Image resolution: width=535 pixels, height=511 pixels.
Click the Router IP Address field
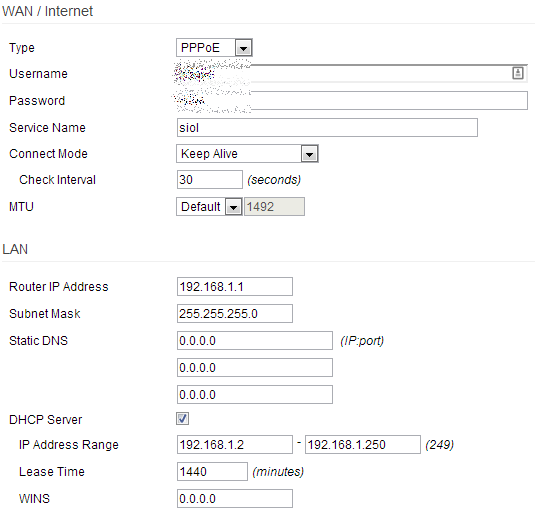pos(235,287)
